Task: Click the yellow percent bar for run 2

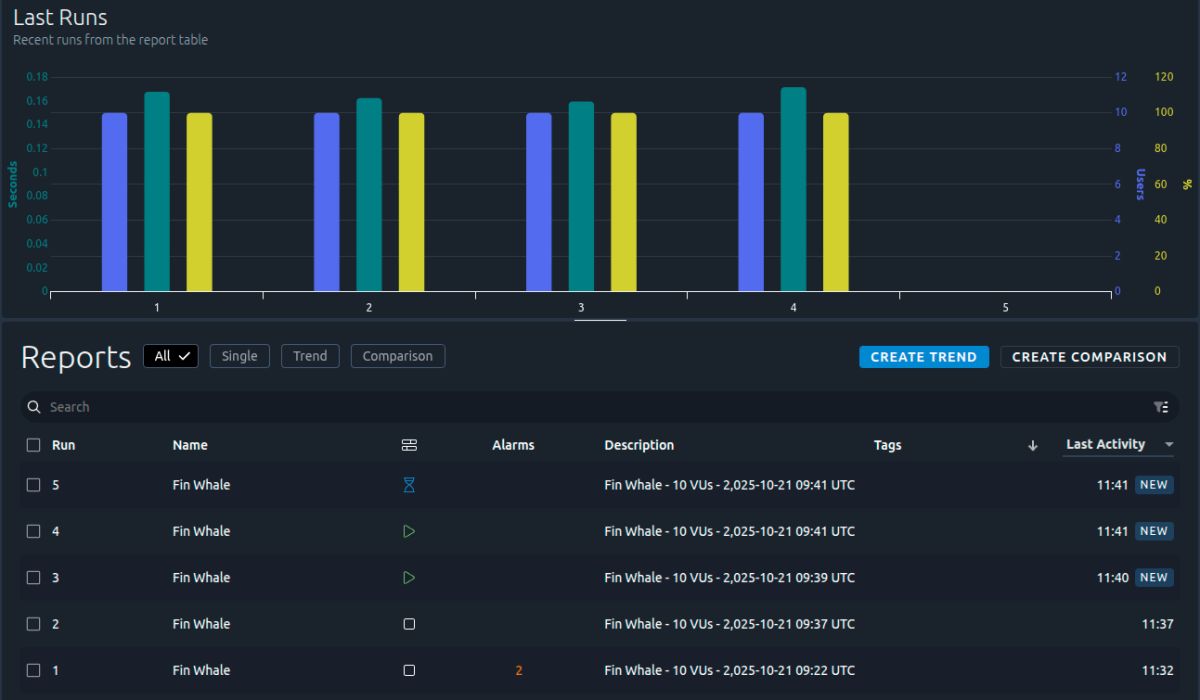Action: point(411,202)
